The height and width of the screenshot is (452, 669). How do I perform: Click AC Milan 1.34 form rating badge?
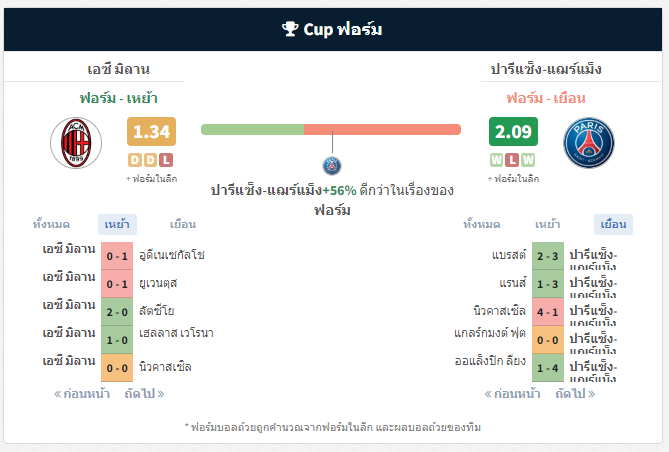pyautogui.click(x=151, y=132)
